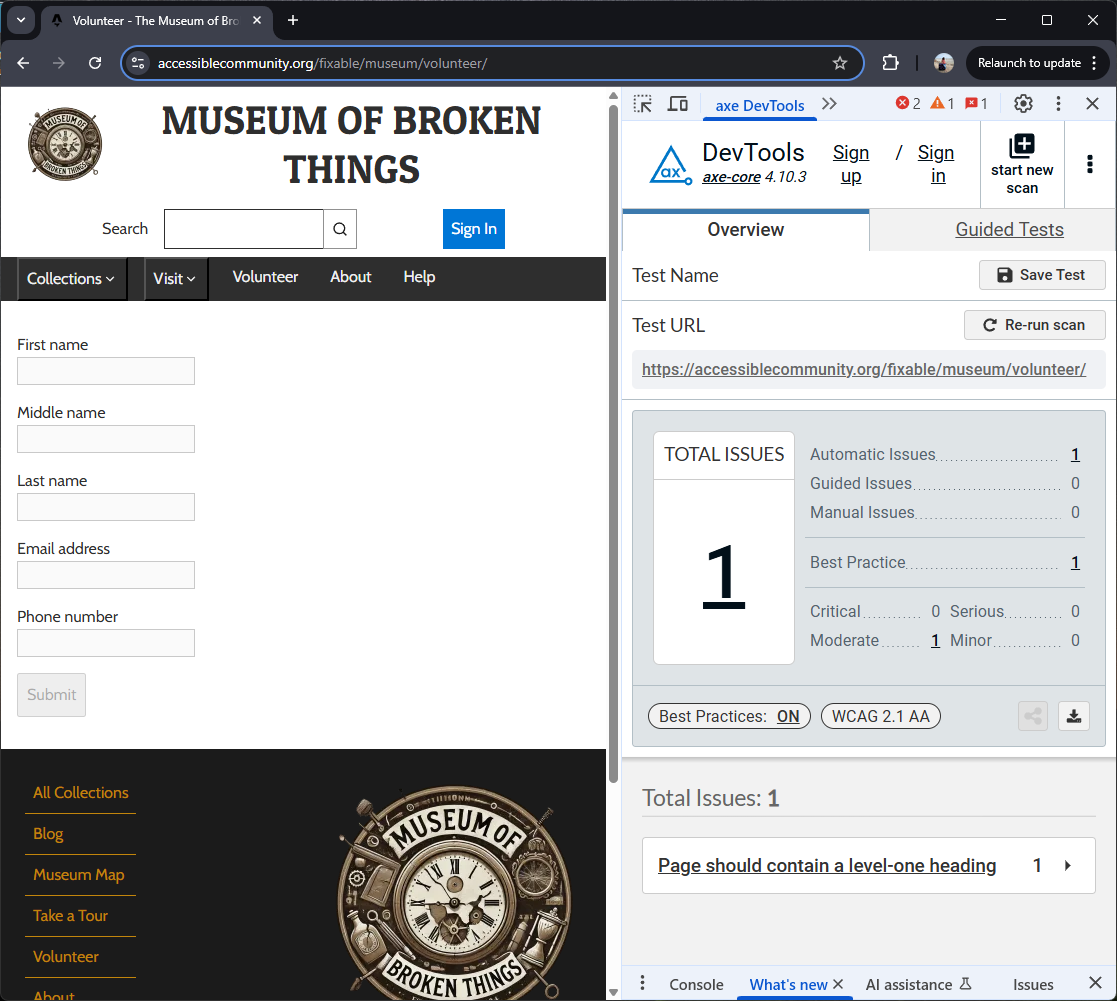Screen dimensions: 1117x1001
Task: Open axe panel kebab options menu
Action: click(1089, 165)
